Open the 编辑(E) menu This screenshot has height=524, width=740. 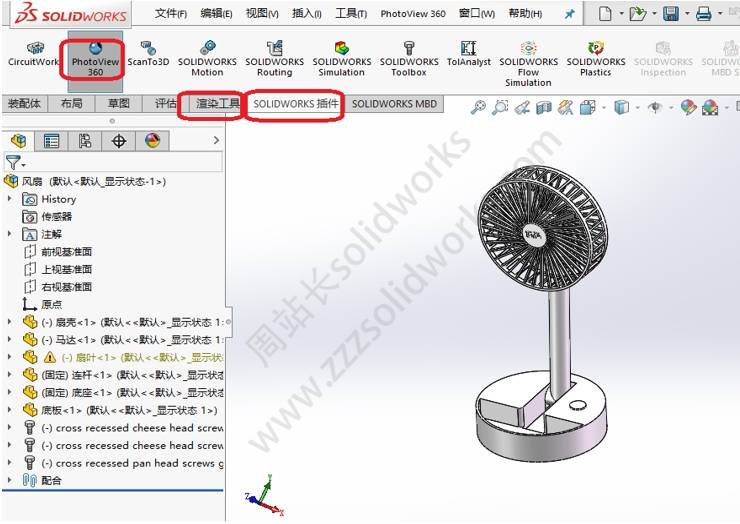pos(216,13)
